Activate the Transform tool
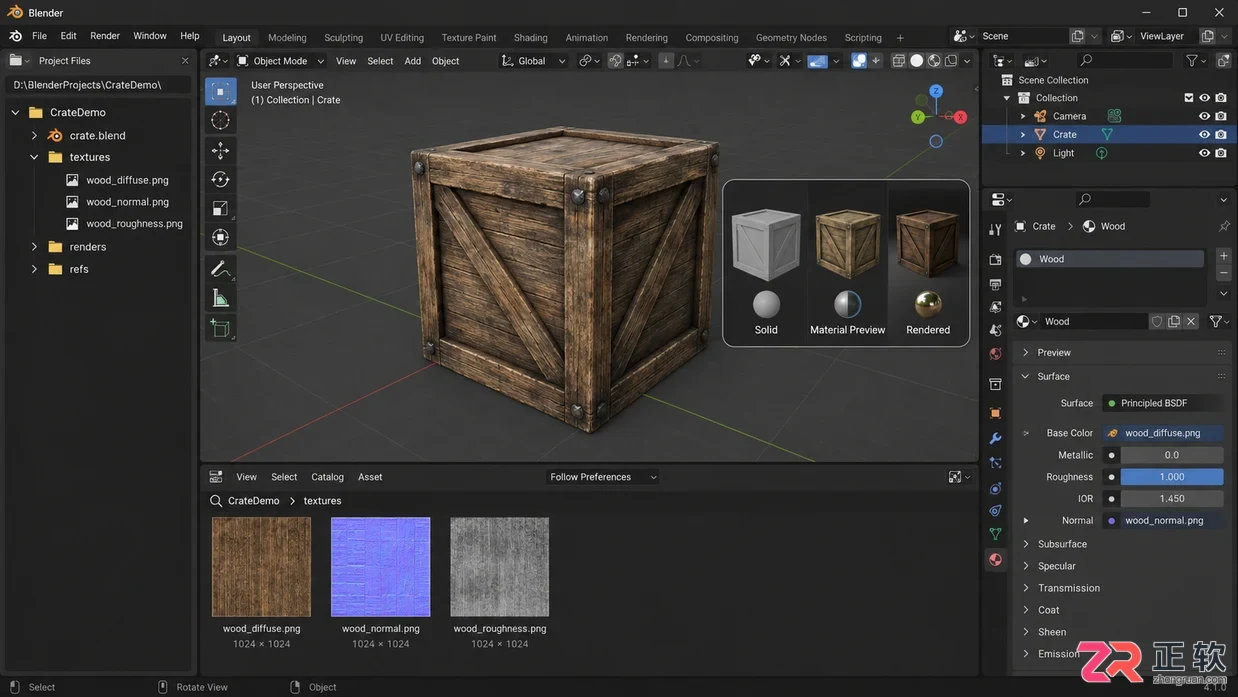Image resolution: width=1238 pixels, height=697 pixels. [x=220, y=237]
